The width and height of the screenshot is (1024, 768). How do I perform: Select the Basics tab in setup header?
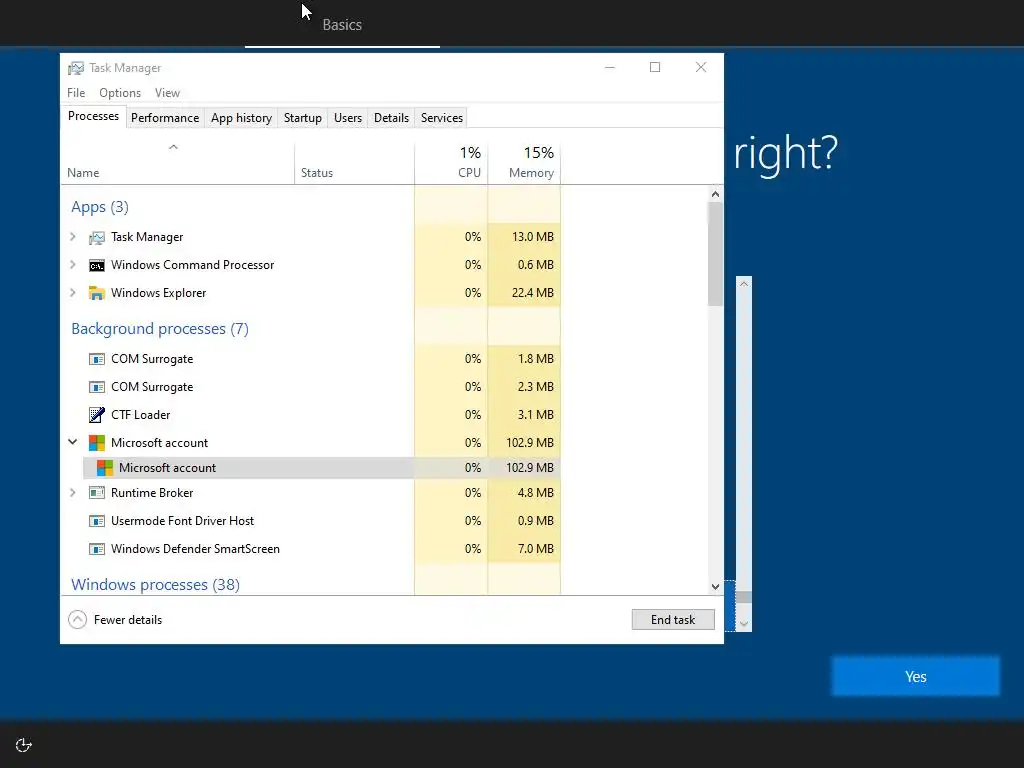(342, 25)
